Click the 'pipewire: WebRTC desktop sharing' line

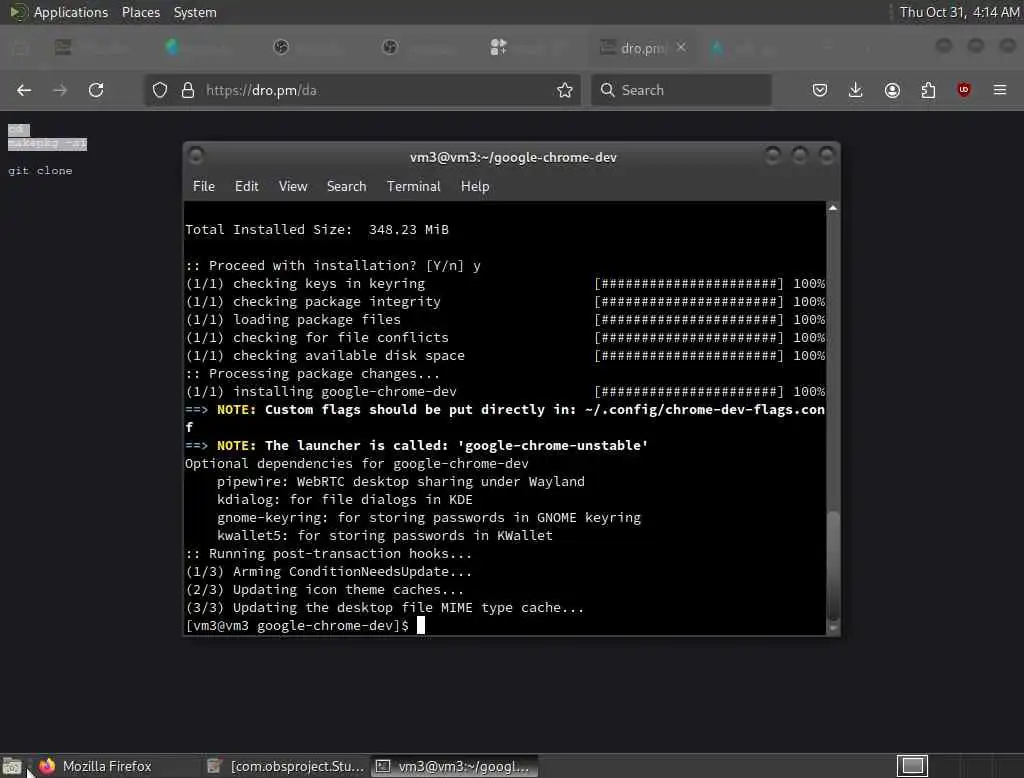(x=401, y=481)
